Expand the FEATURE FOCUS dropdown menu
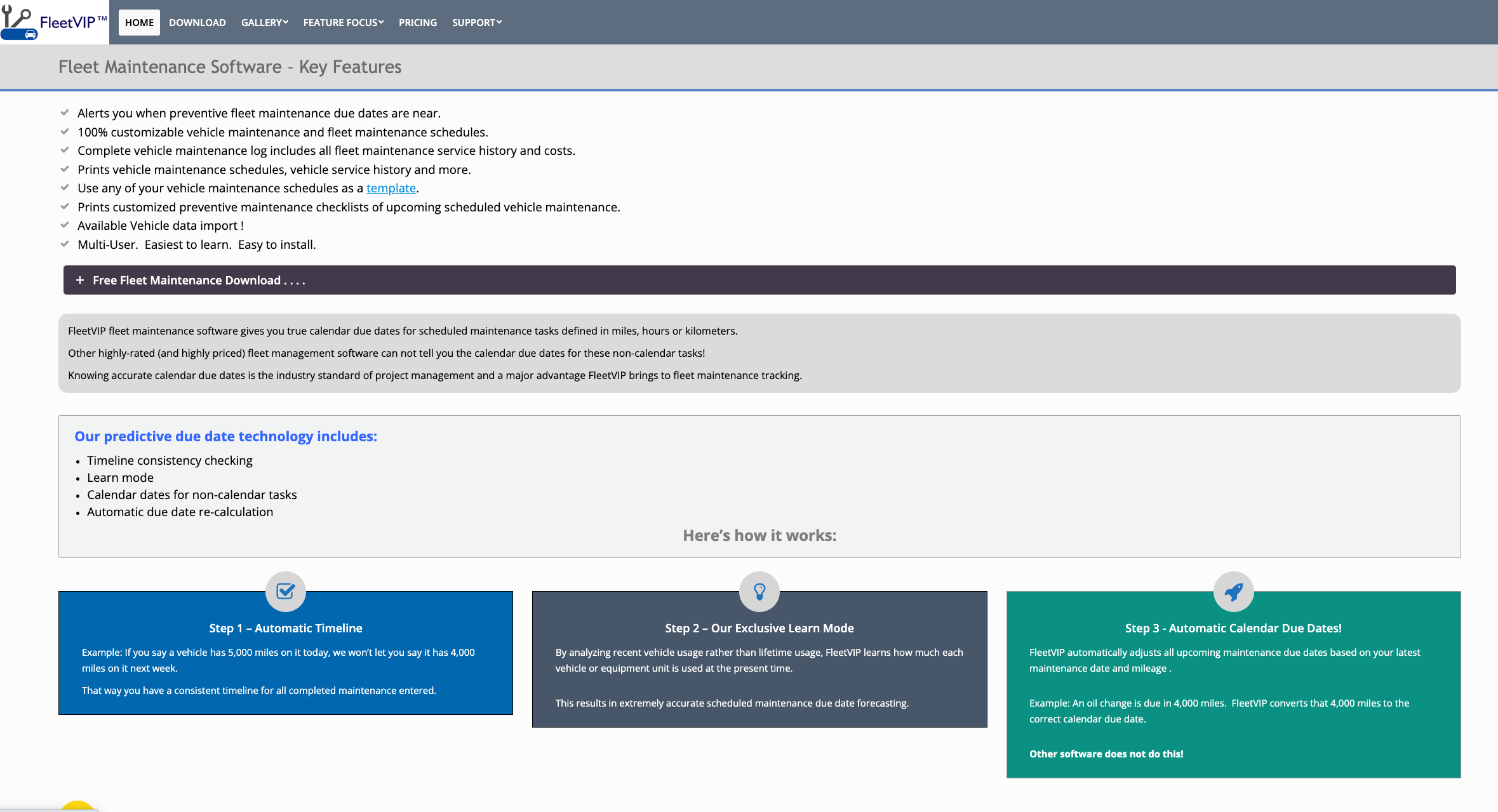The image size is (1498, 812). click(x=344, y=22)
